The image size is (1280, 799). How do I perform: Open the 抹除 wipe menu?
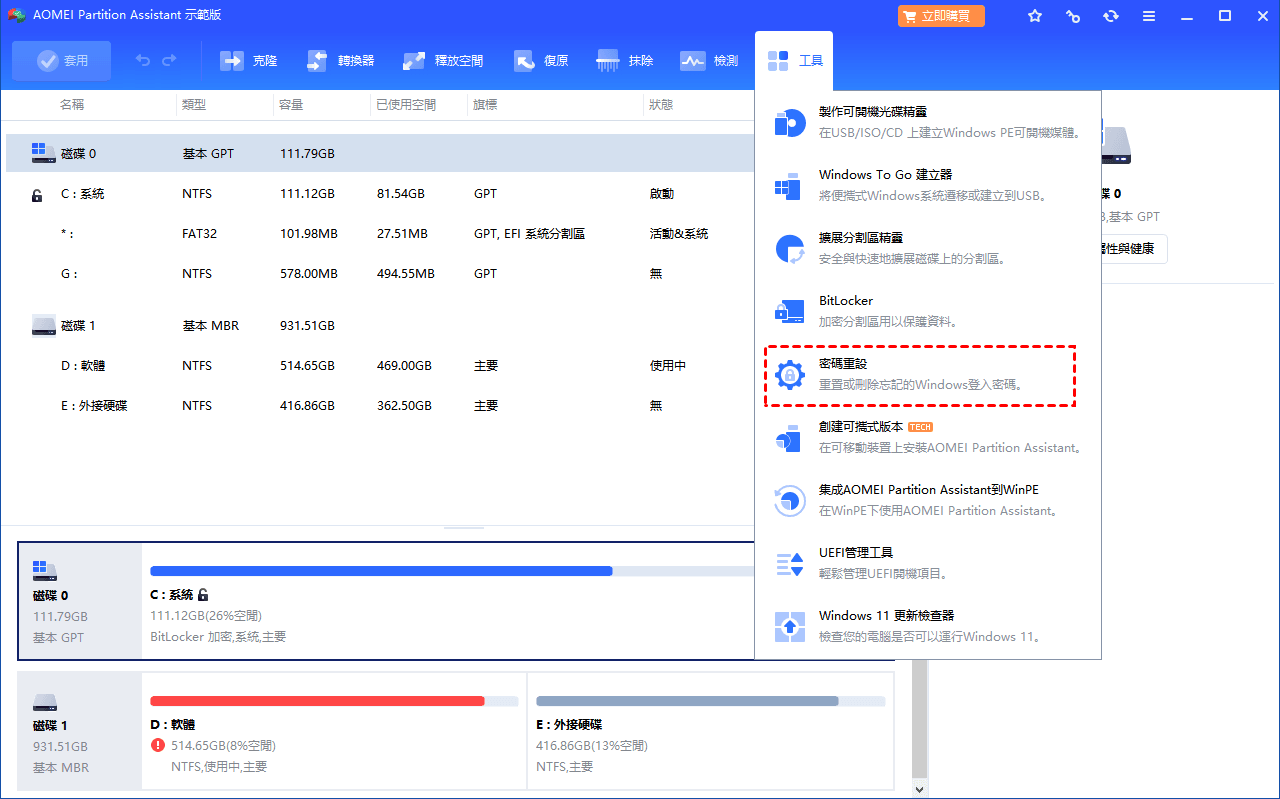click(x=625, y=61)
